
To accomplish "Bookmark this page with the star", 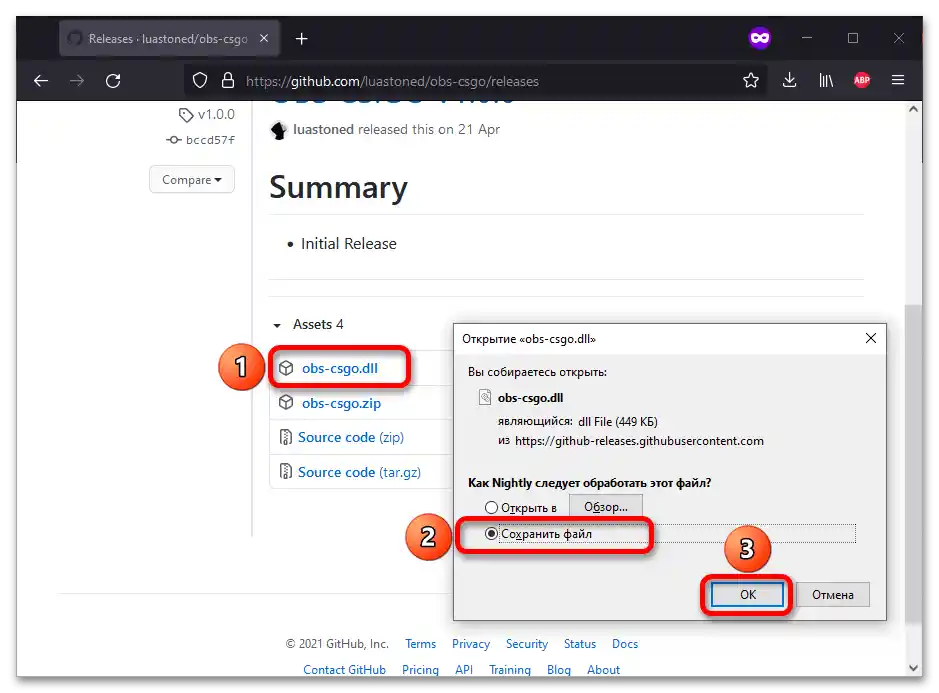I will click(x=751, y=80).
